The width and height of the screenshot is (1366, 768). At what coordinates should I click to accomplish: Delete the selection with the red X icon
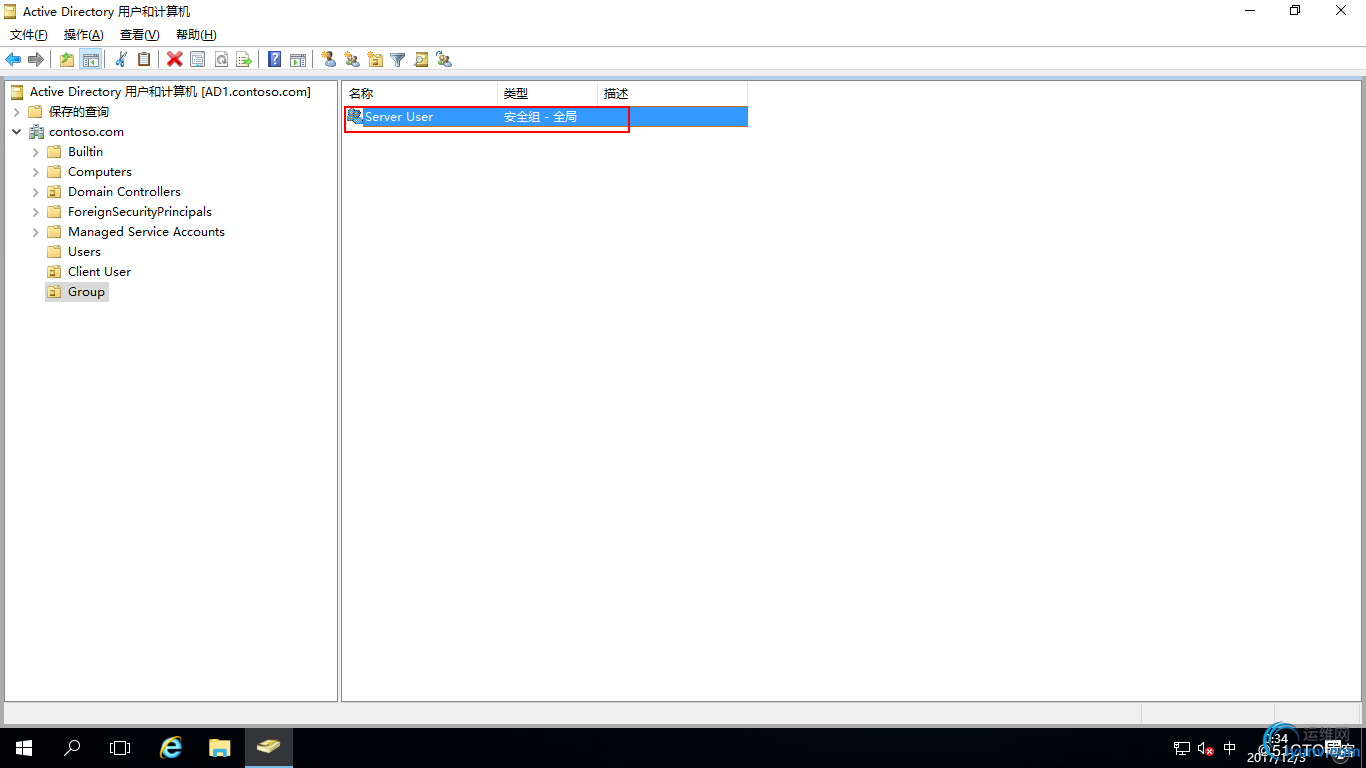click(175, 60)
